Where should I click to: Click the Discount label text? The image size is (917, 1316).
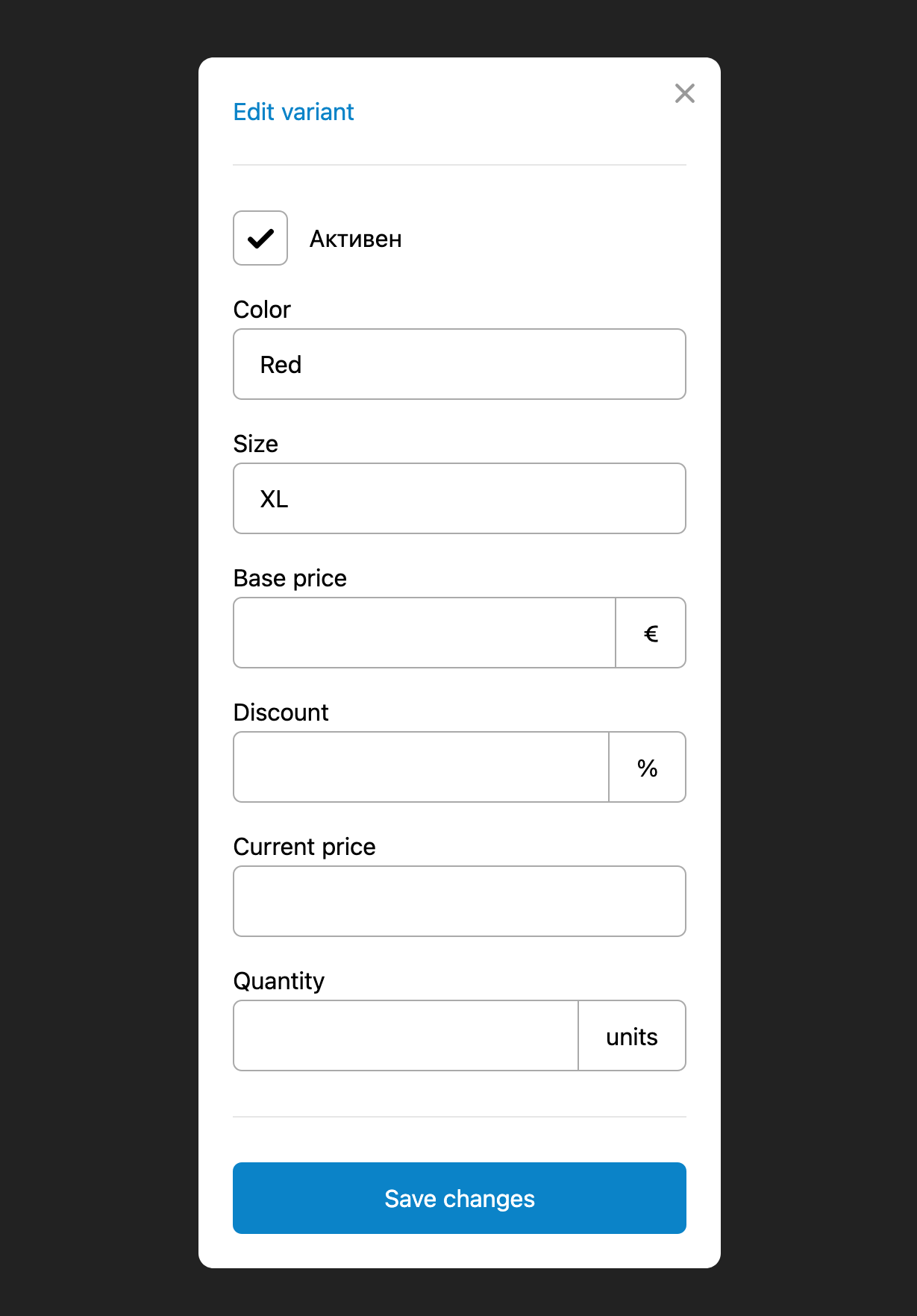click(x=281, y=712)
